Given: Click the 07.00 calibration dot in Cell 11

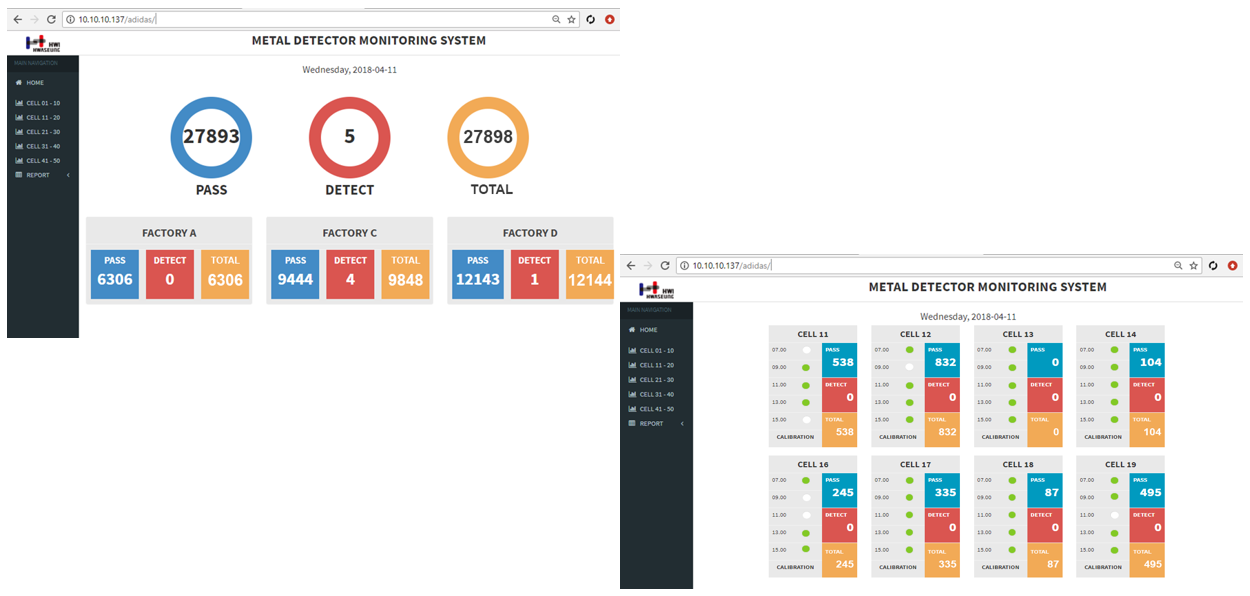Looking at the screenshot, I should pyautogui.click(x=806, y=350).
